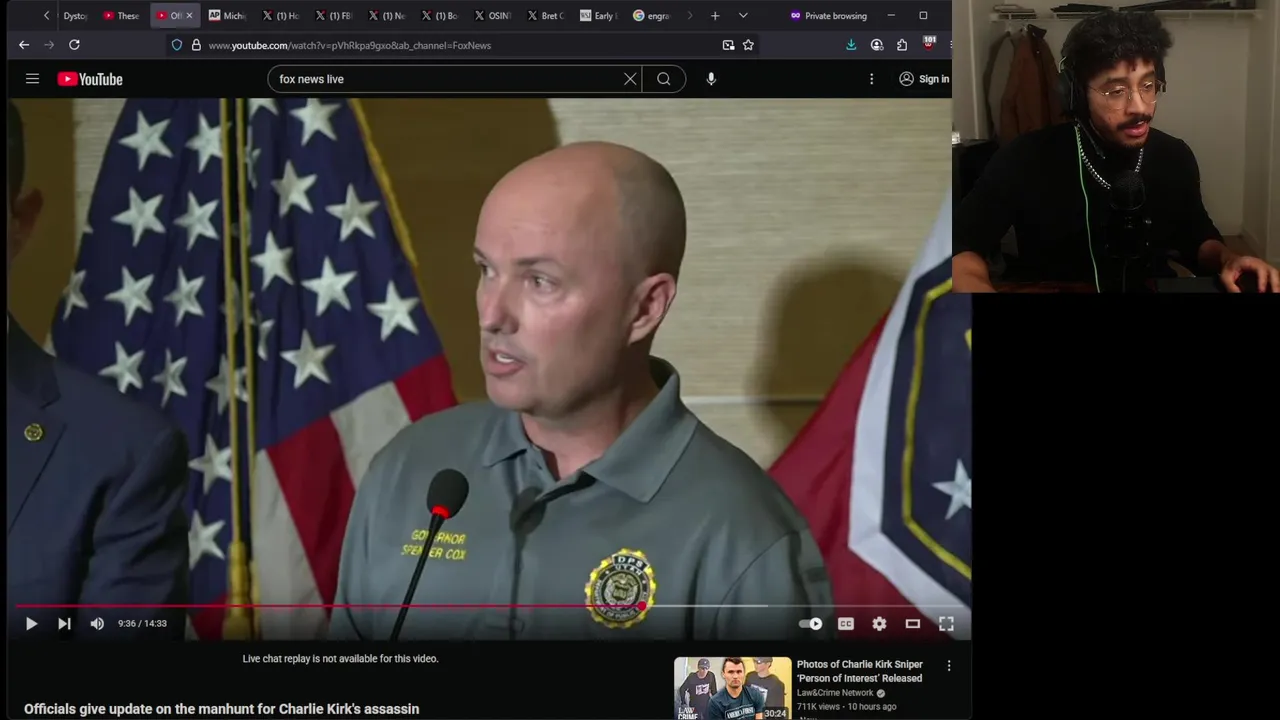The width and height of the screenshot is (1280, 720).
Task: Click the youtube.com address bar URL
Action: coord(350,45)
